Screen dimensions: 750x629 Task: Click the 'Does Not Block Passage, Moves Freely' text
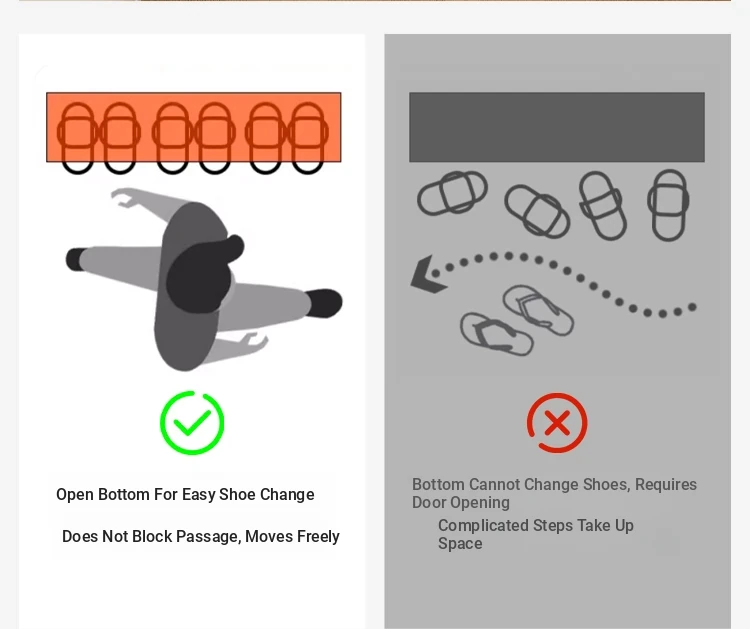pyautogui.click(x=201, y=537)
